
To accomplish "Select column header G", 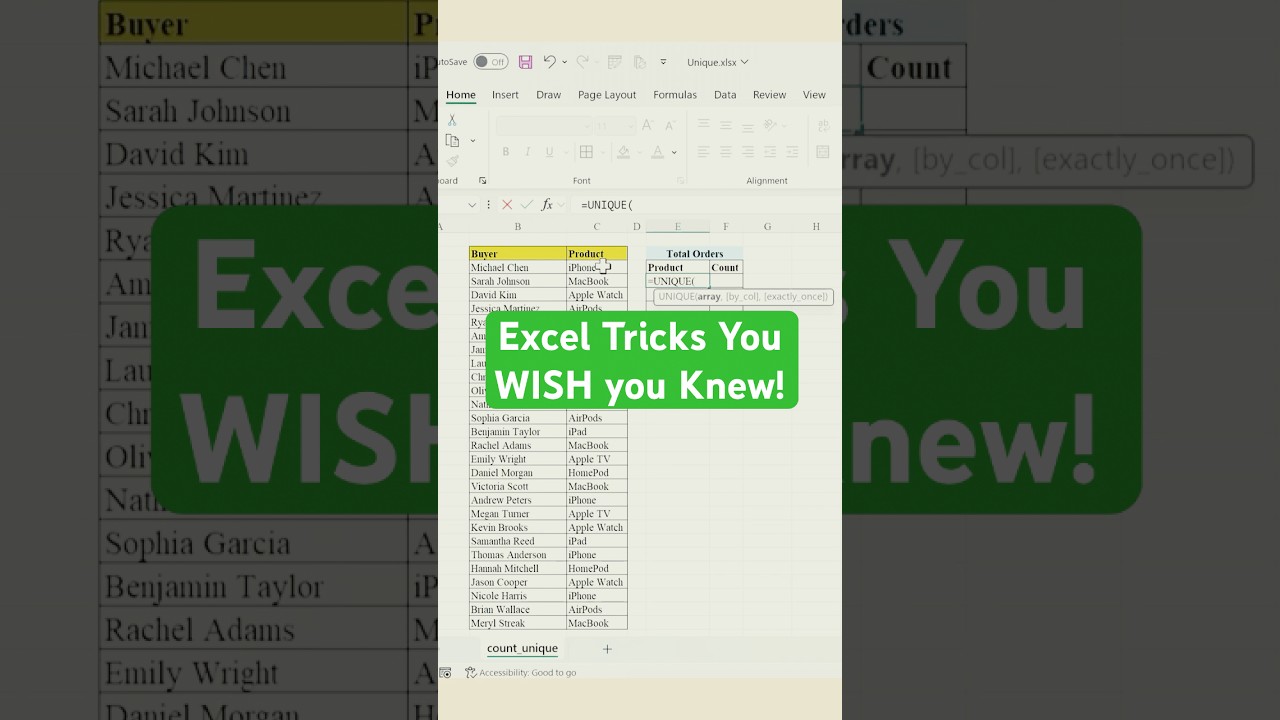I will (767, 227).
